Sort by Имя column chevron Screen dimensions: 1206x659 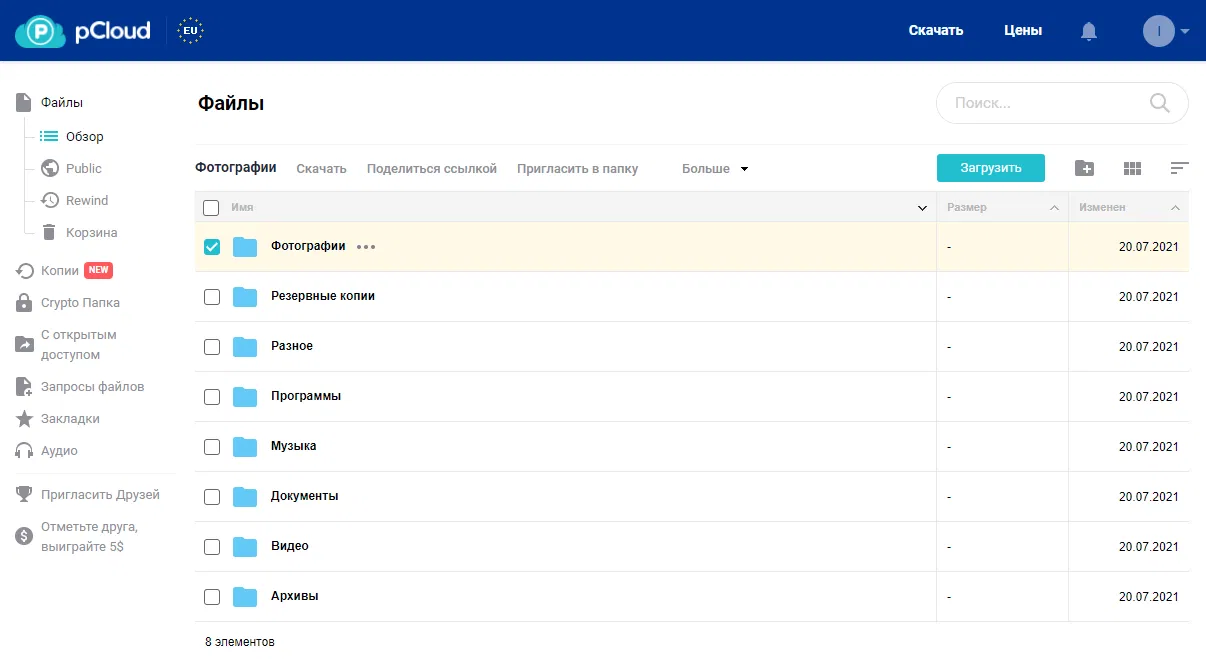pos(922,208)
